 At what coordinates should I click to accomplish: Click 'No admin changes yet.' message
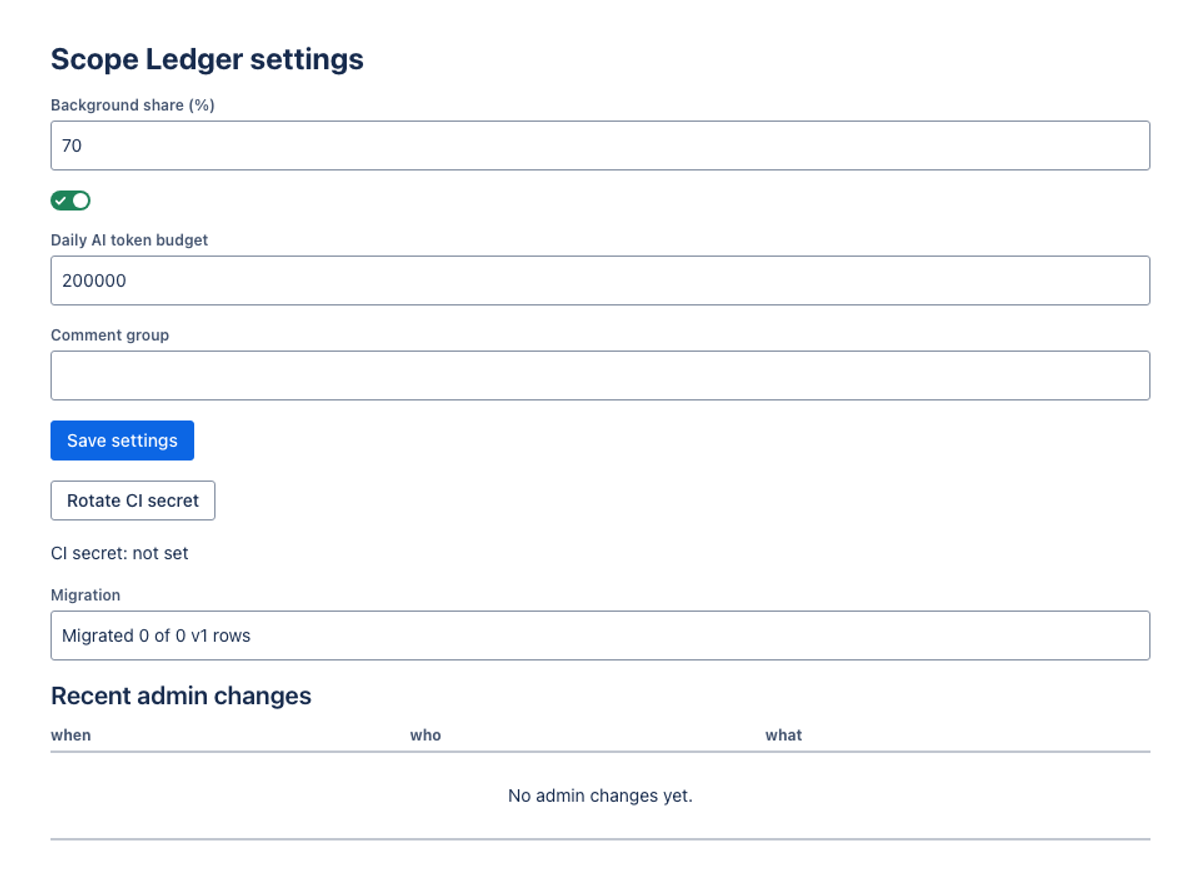click(x=600, y=796)
